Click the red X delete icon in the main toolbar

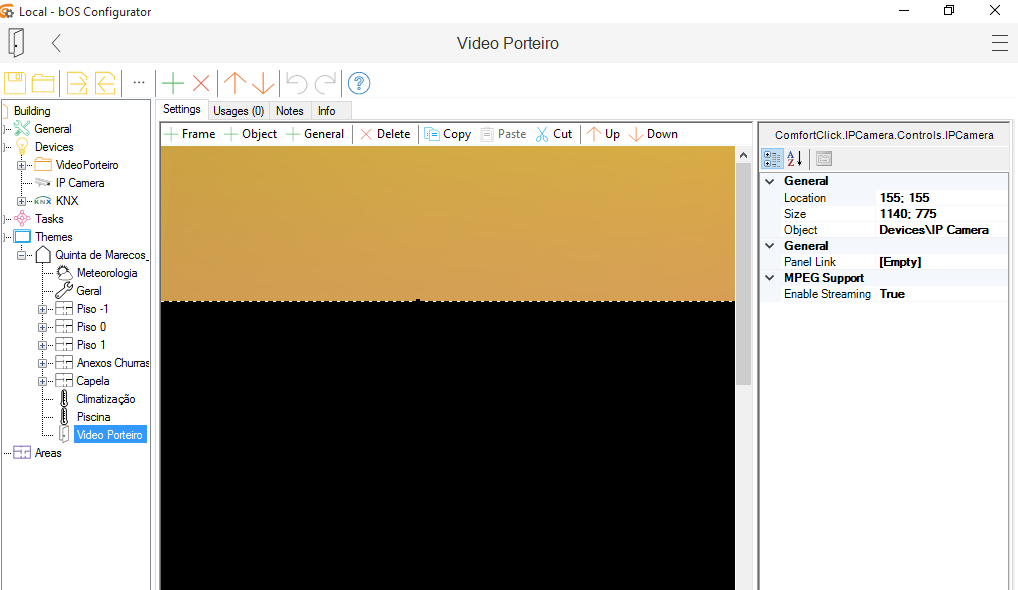pos(201,83)
